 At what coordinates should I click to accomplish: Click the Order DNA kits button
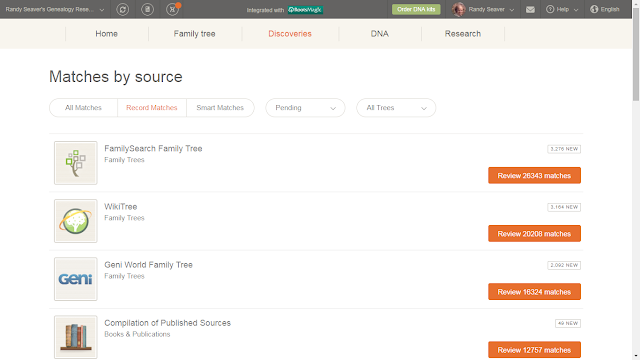click(416, 9)
